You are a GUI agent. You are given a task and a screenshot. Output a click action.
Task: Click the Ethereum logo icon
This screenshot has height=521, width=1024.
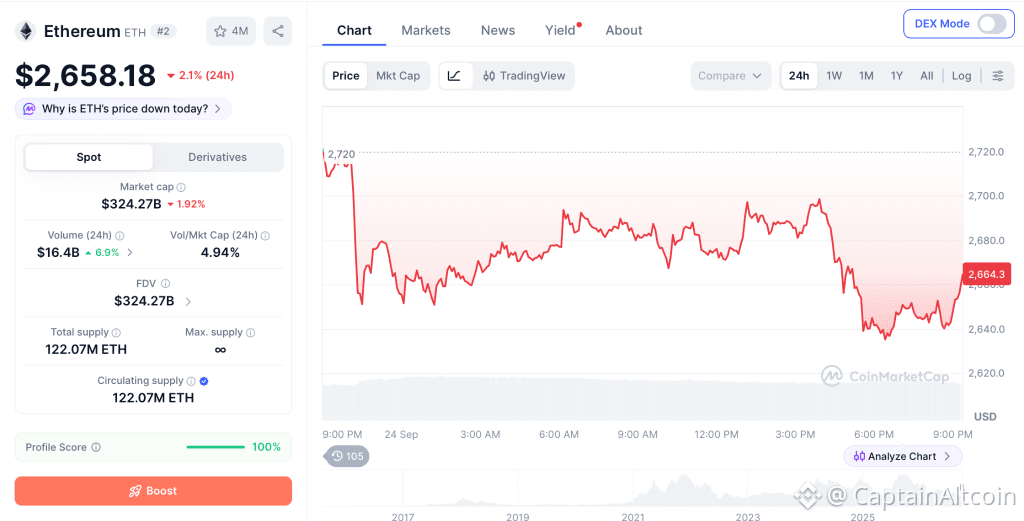click(26, 31)
